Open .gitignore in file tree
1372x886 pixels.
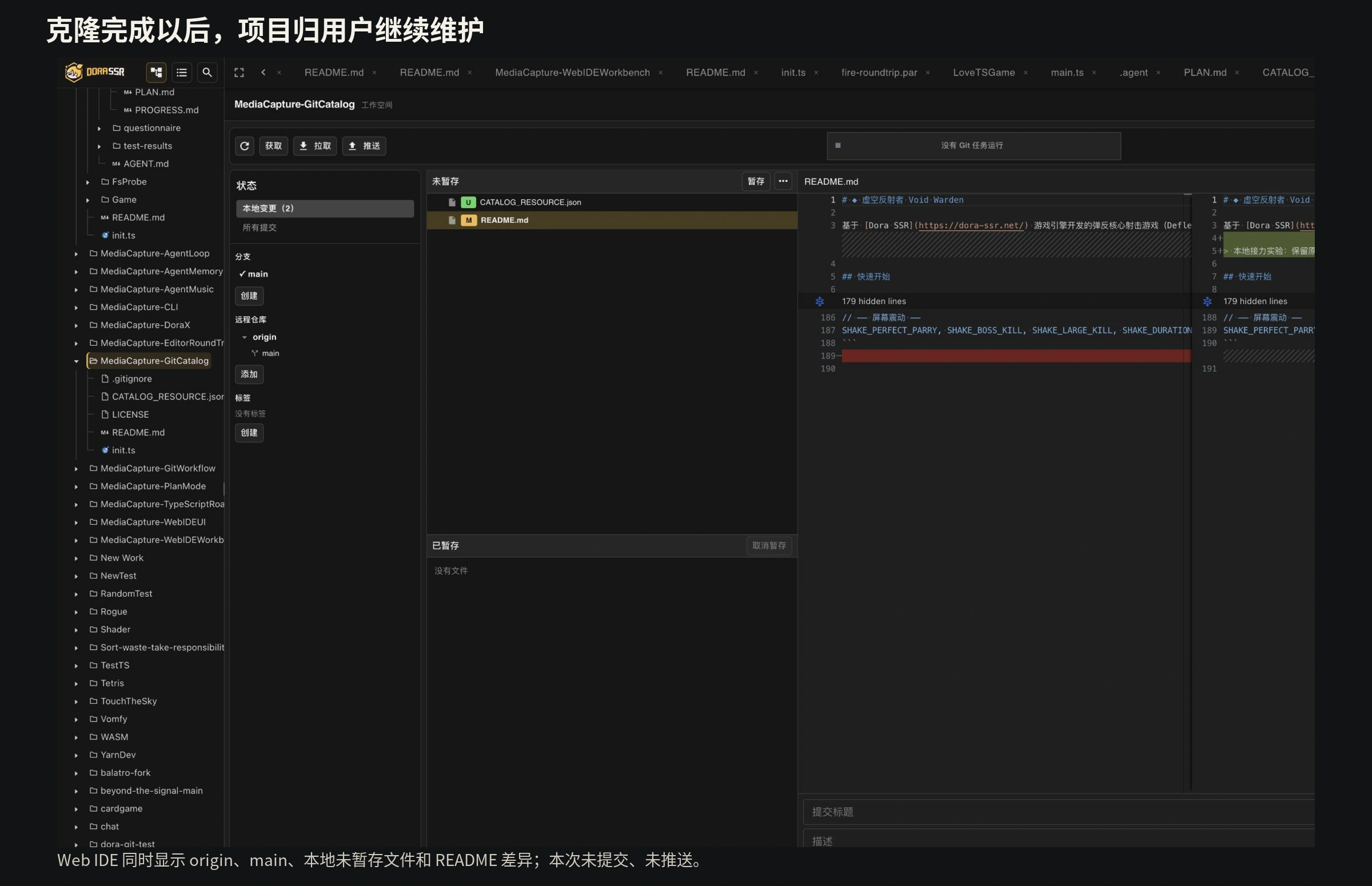[126, 378]
